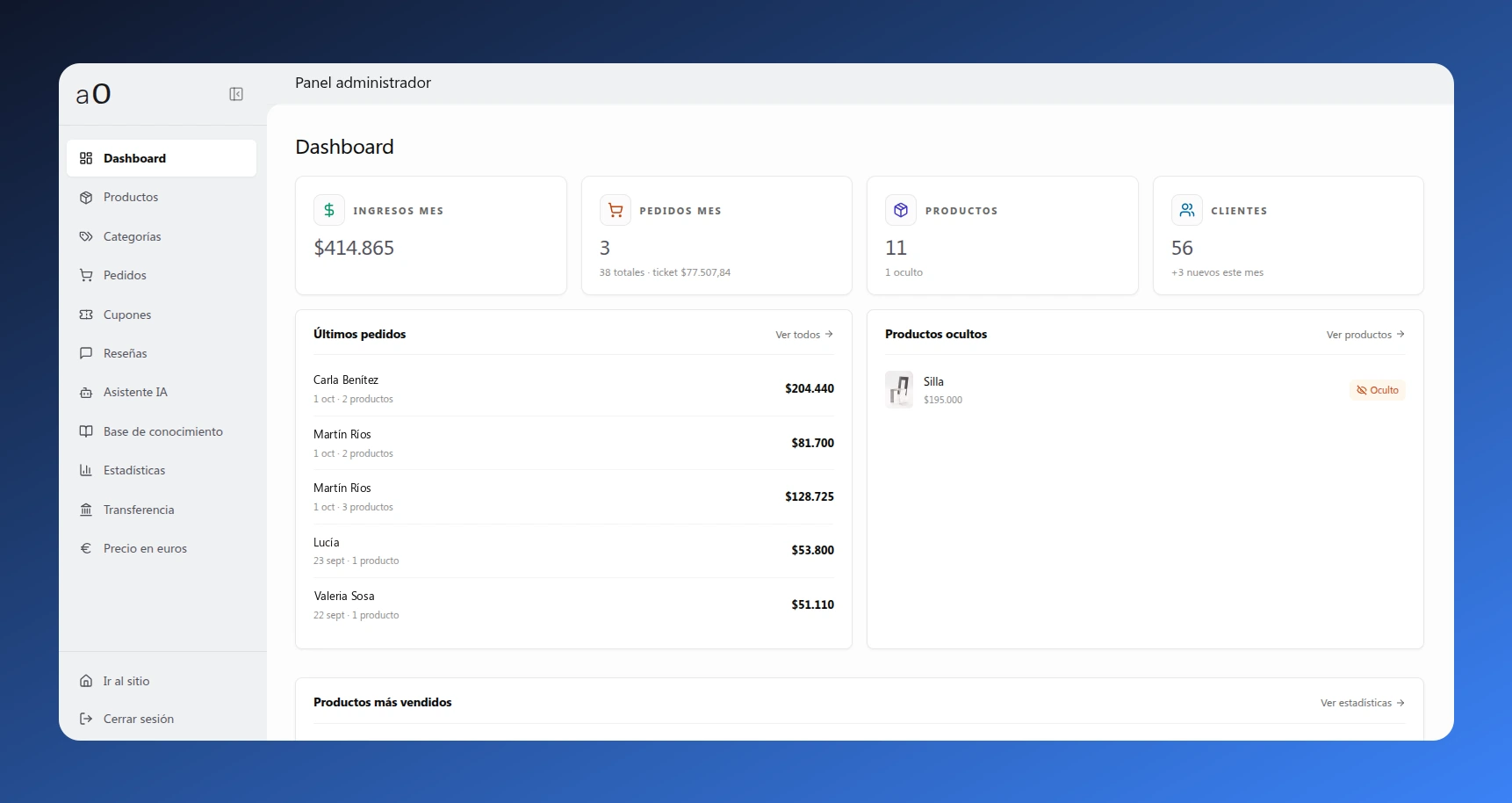Click the Ir al sitio label
Viewport: 1512px width, 803px height.
click(x=126, y=681)
